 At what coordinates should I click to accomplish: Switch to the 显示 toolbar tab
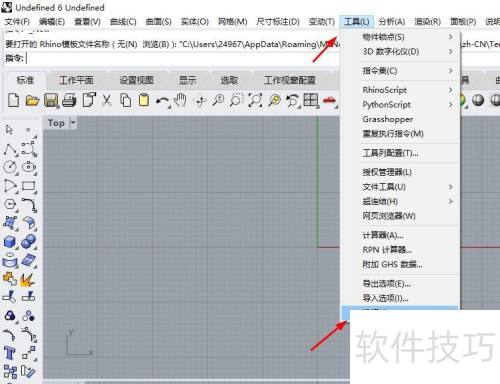(x=188, y=80)
